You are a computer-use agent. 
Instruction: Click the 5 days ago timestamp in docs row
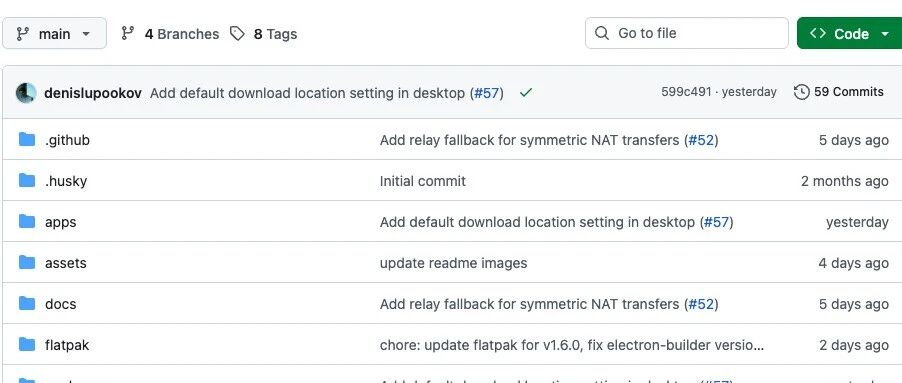854,304
